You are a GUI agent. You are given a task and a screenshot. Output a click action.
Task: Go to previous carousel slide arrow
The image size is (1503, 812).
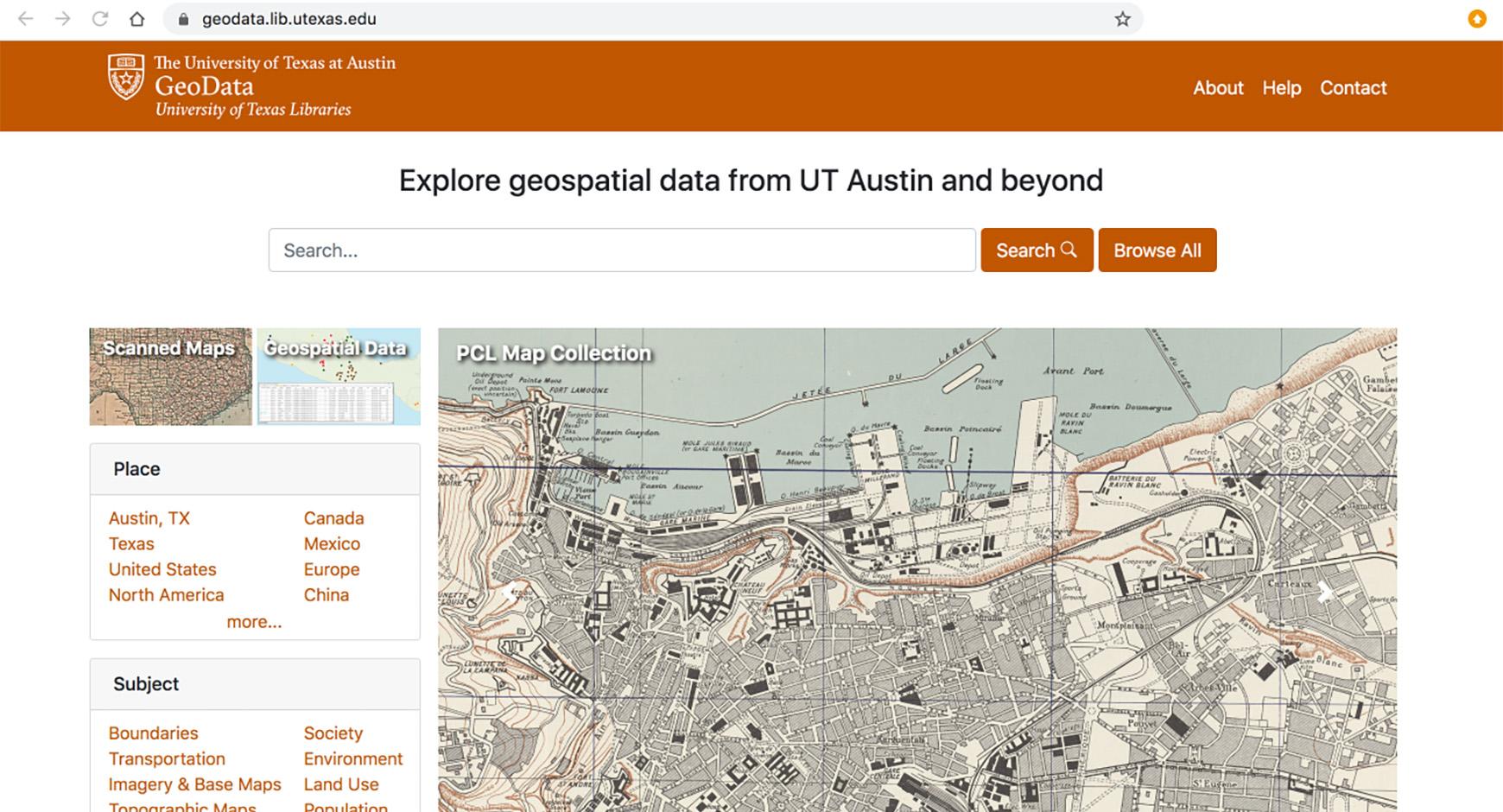pyautogui.click(x=511, y=592)
